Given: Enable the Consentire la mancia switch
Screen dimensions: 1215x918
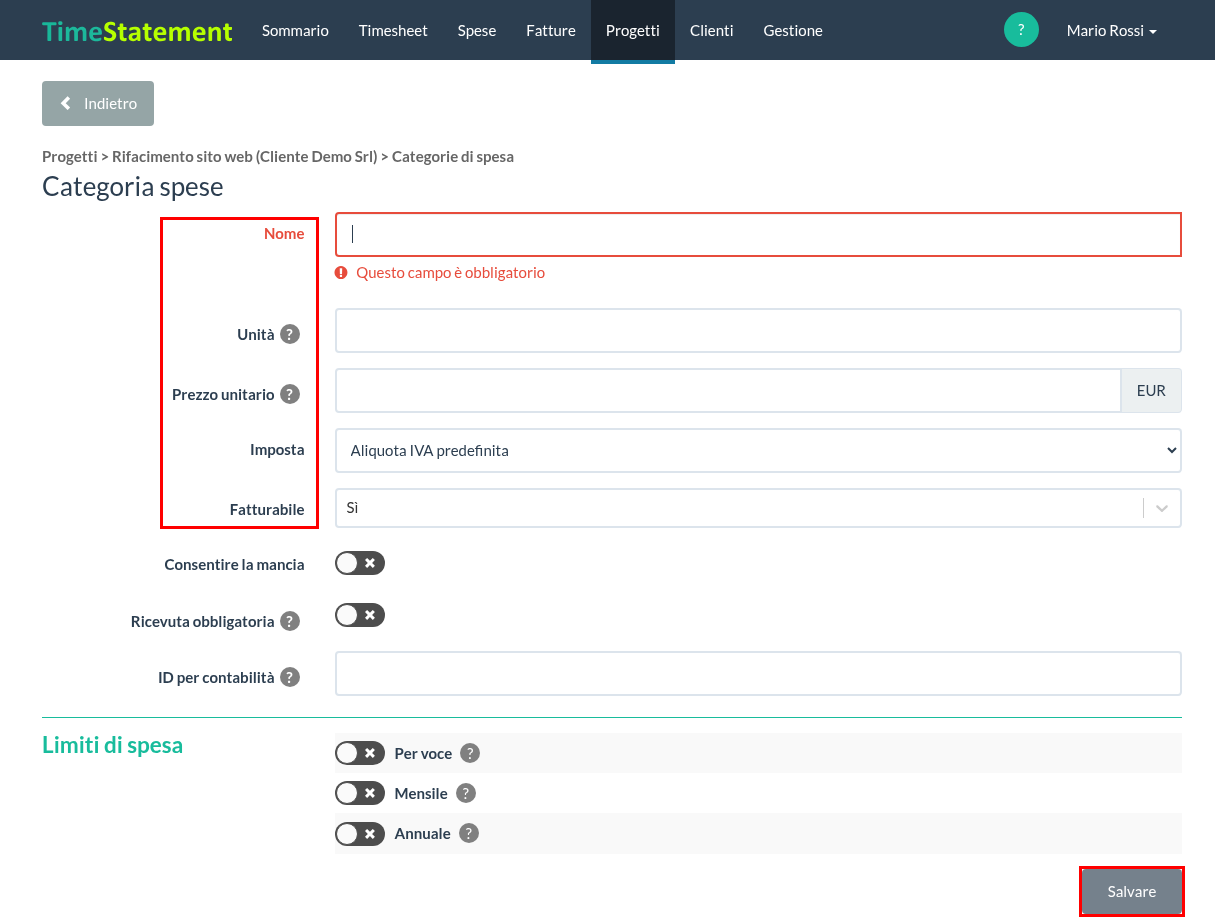Looking at the screenshot, I should 360,563.
